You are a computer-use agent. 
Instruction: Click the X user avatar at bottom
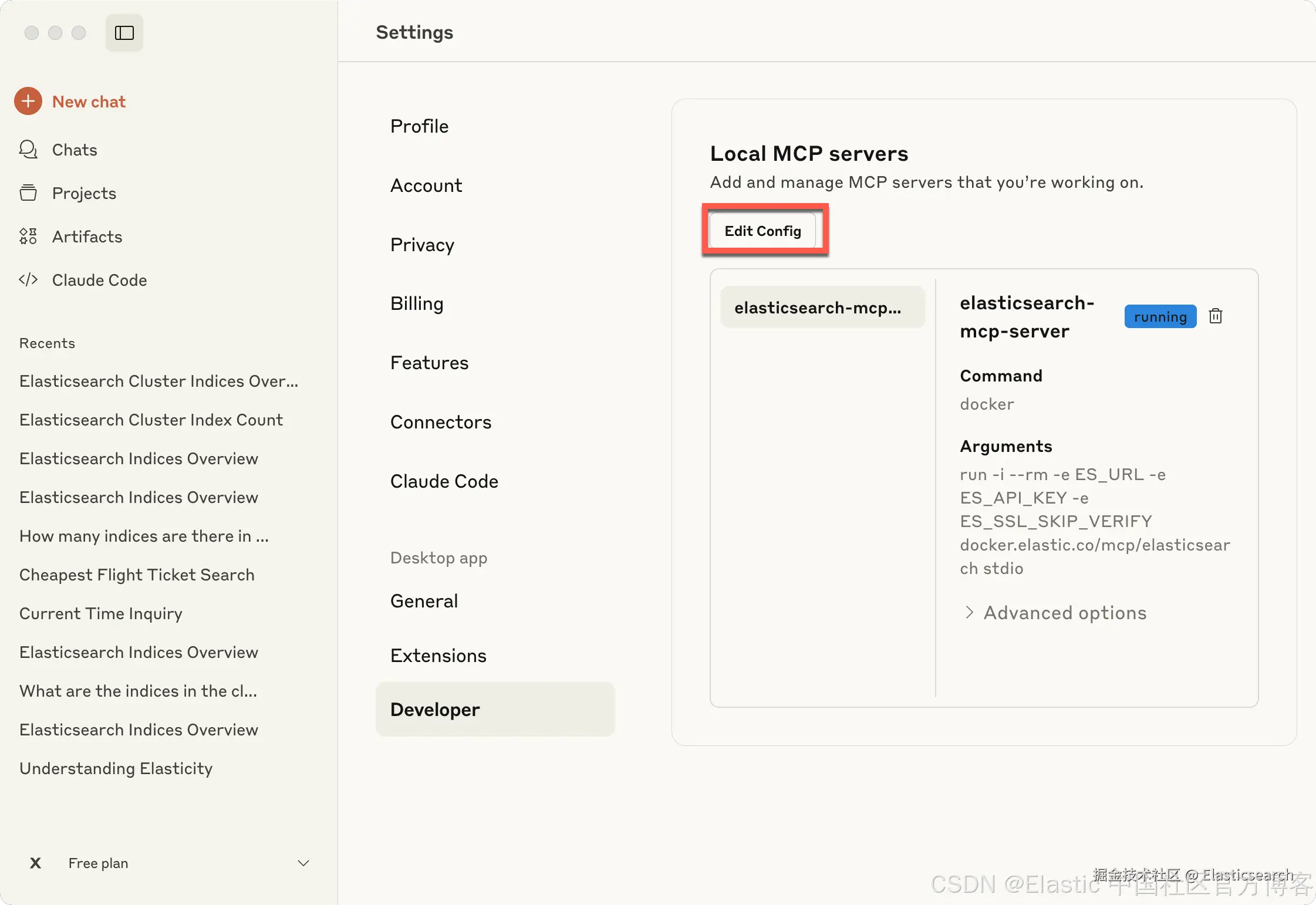35,863
